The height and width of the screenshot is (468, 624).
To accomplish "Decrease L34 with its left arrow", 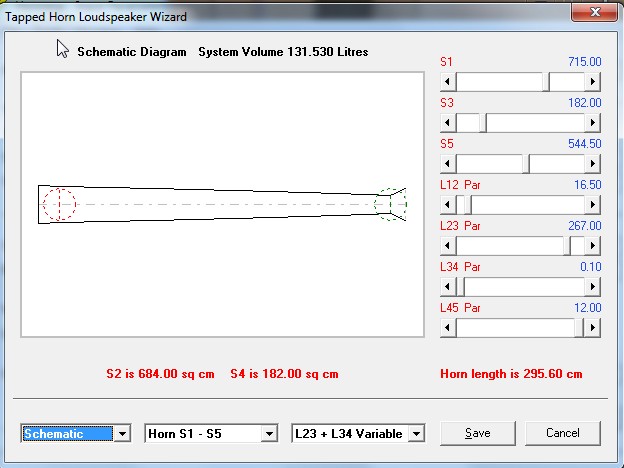I will tap(448, 287).
